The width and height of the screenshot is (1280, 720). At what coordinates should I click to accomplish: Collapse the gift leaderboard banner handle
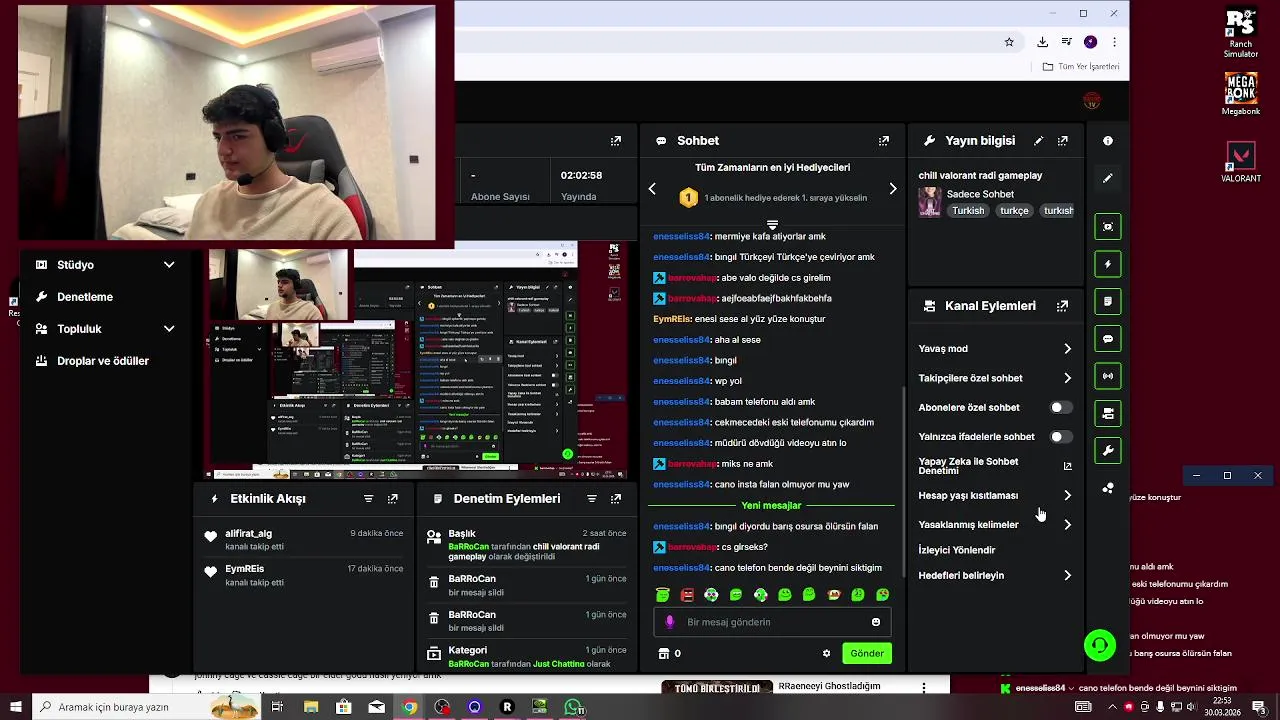pos(772,224)
